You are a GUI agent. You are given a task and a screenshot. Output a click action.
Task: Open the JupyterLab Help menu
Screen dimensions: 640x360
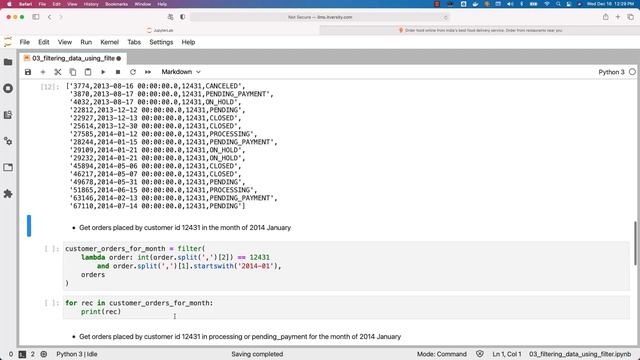(x=188, y=42)
